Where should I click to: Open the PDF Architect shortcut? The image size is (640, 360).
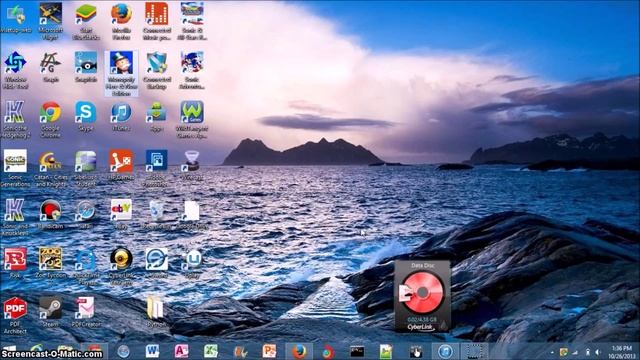pos(15,315)
